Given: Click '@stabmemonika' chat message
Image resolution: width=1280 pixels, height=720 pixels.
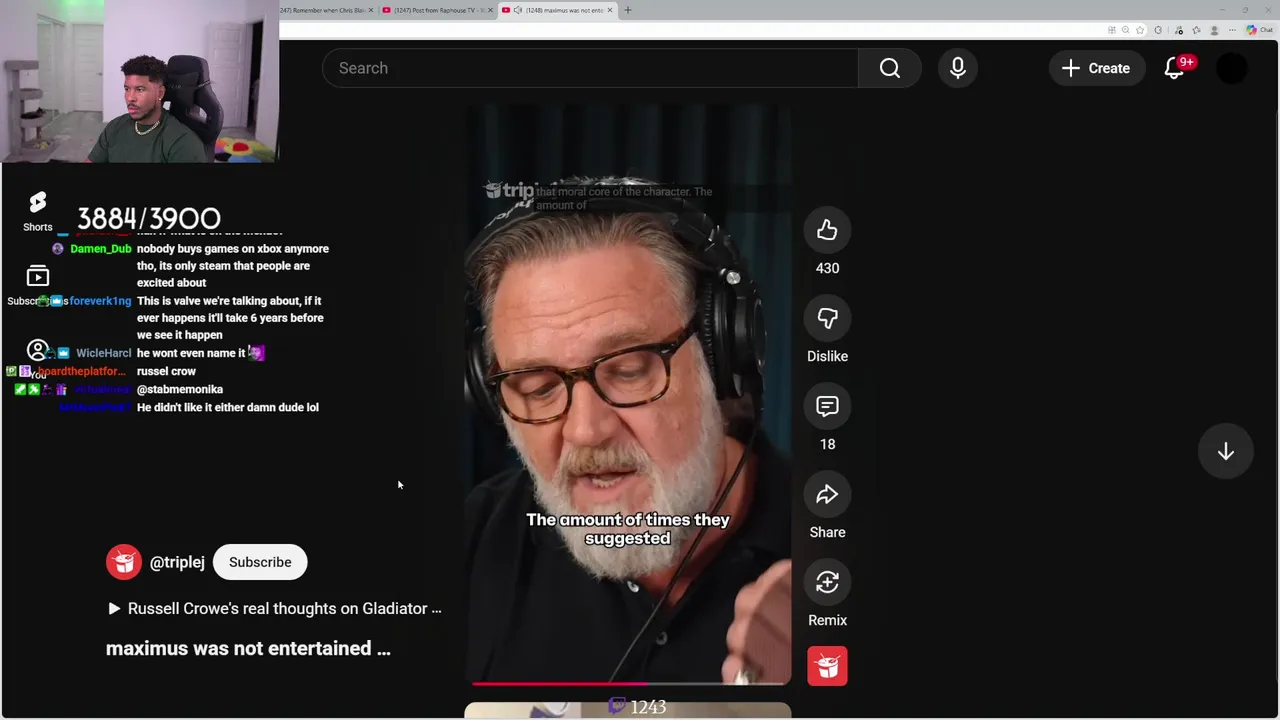Looking at the screenshot, I should coord(180,389).
